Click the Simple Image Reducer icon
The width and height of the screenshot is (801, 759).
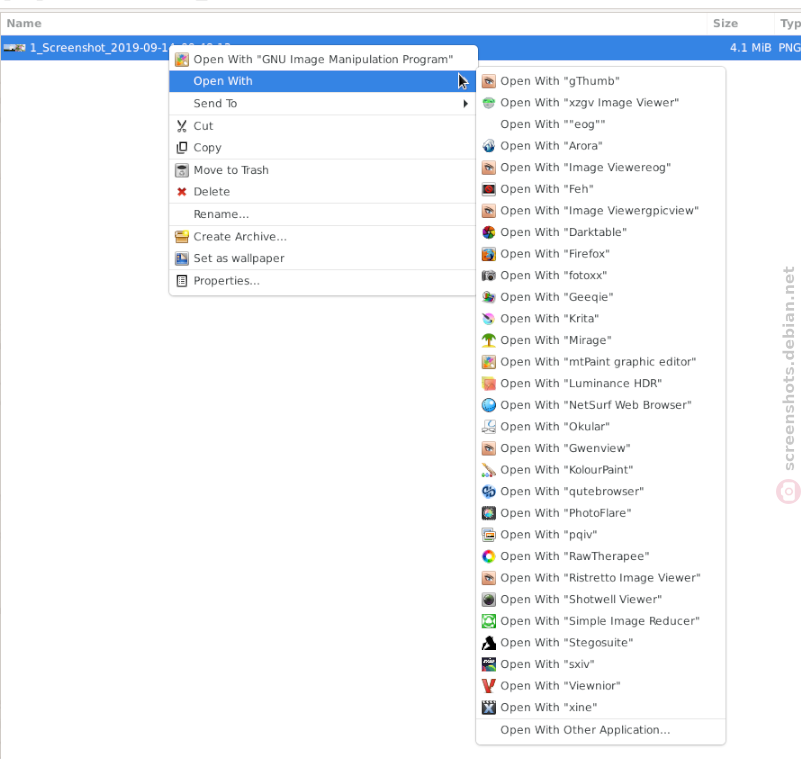[x=488, y=621]
